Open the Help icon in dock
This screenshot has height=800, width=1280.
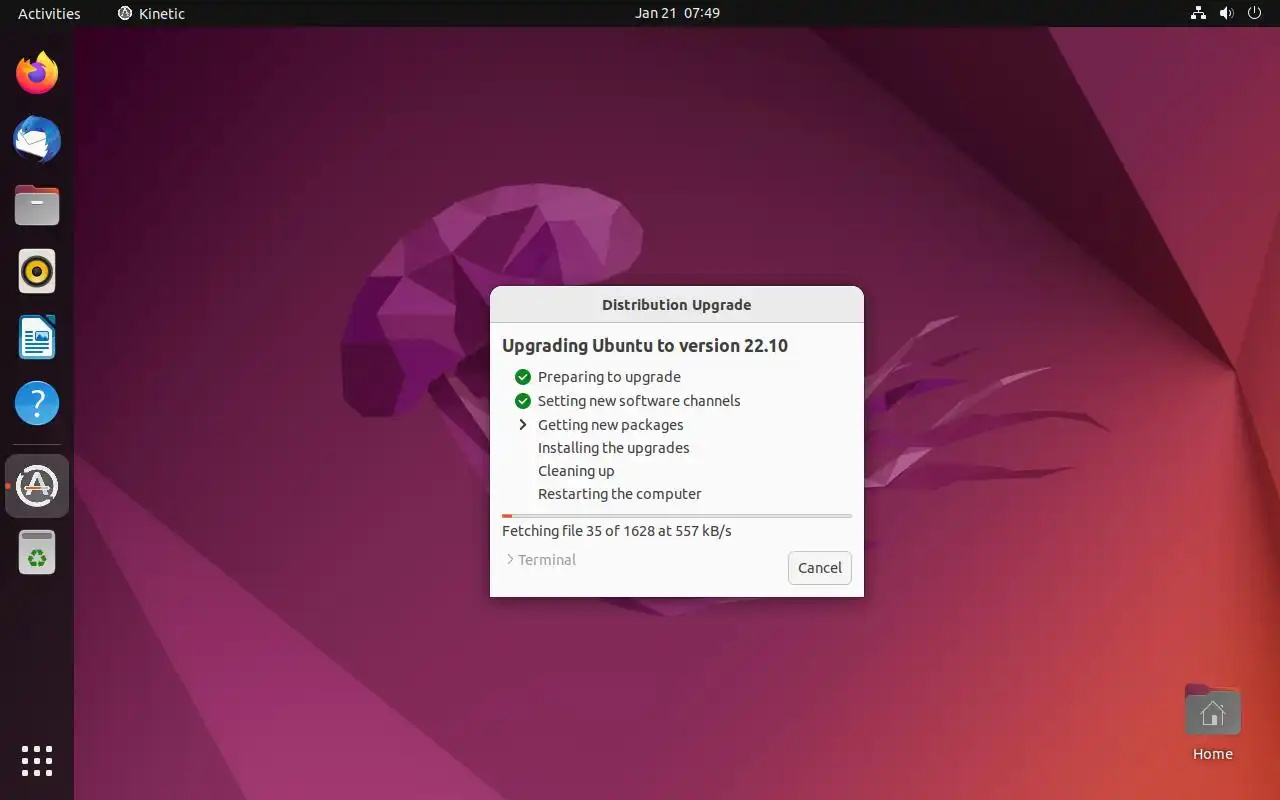click(37, 403)
